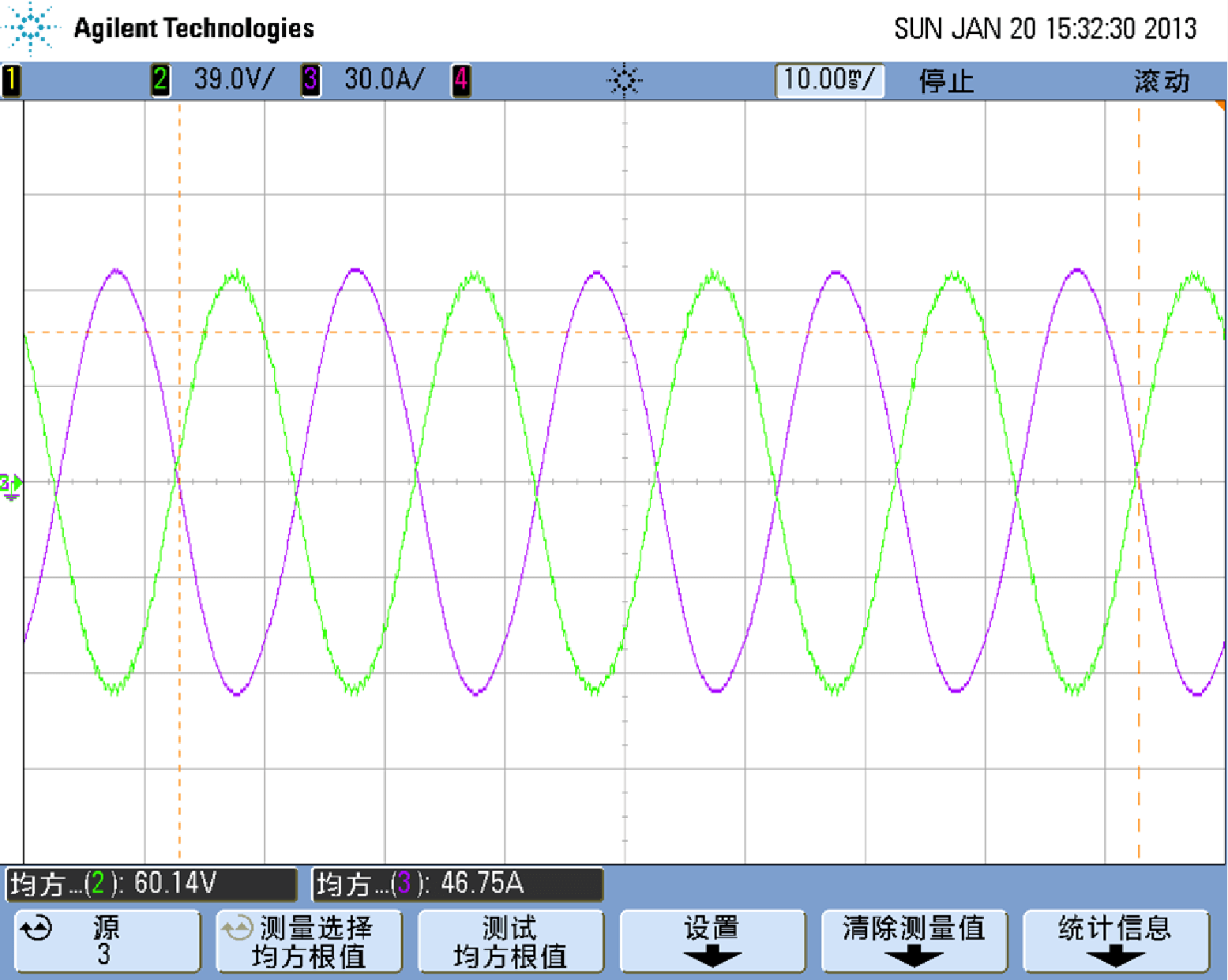Open the 源 3 source softkey

[x=107, y=941]
